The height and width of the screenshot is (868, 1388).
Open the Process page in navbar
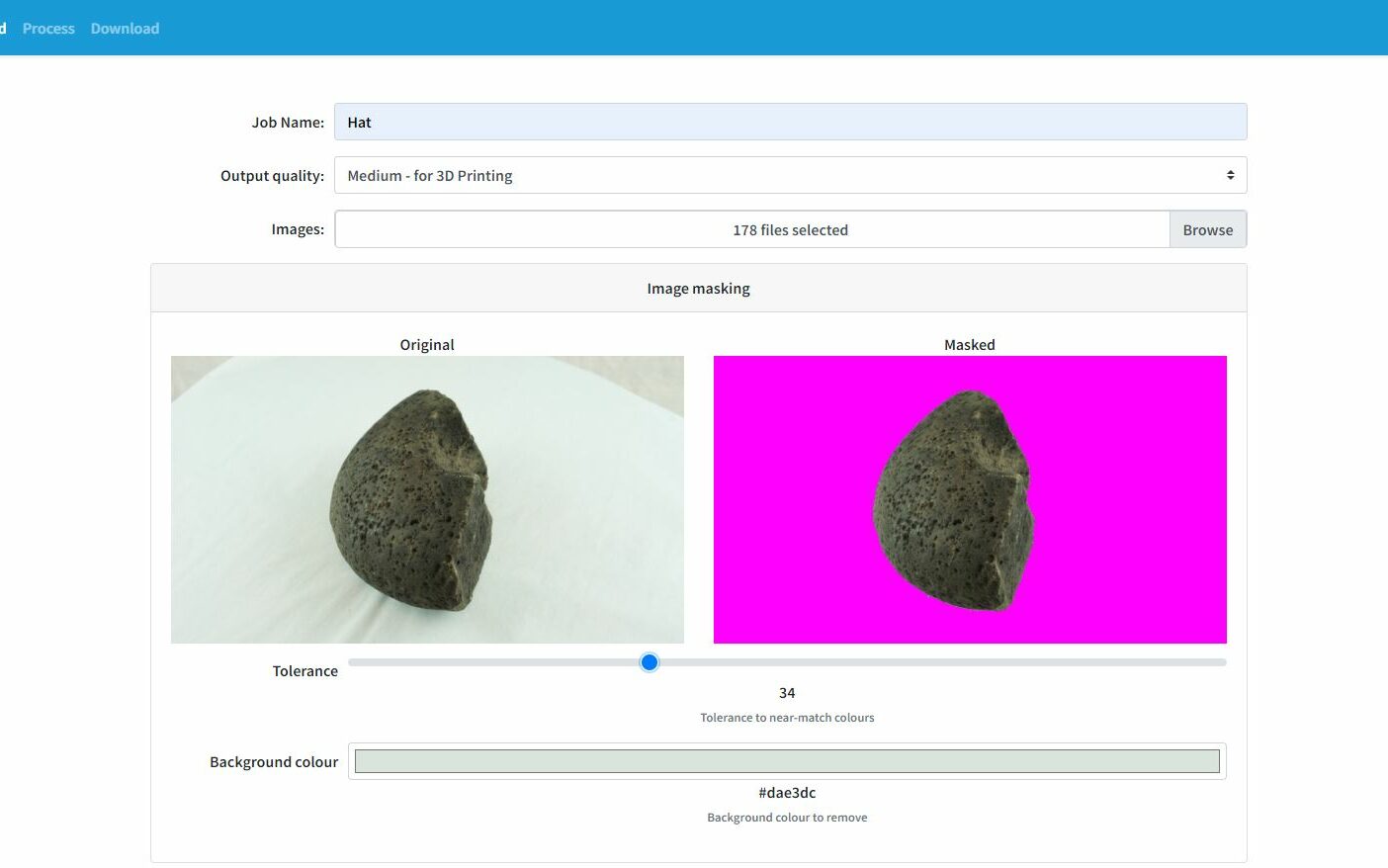tap(48, 29)
